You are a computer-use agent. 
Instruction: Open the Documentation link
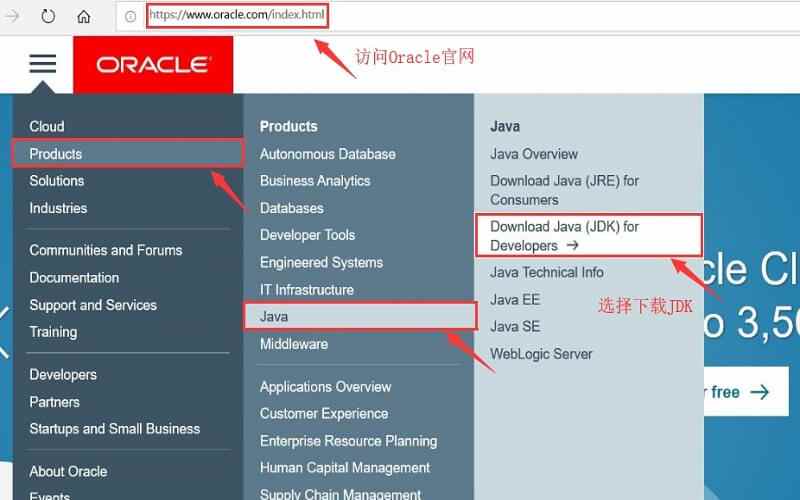(74, 278)
